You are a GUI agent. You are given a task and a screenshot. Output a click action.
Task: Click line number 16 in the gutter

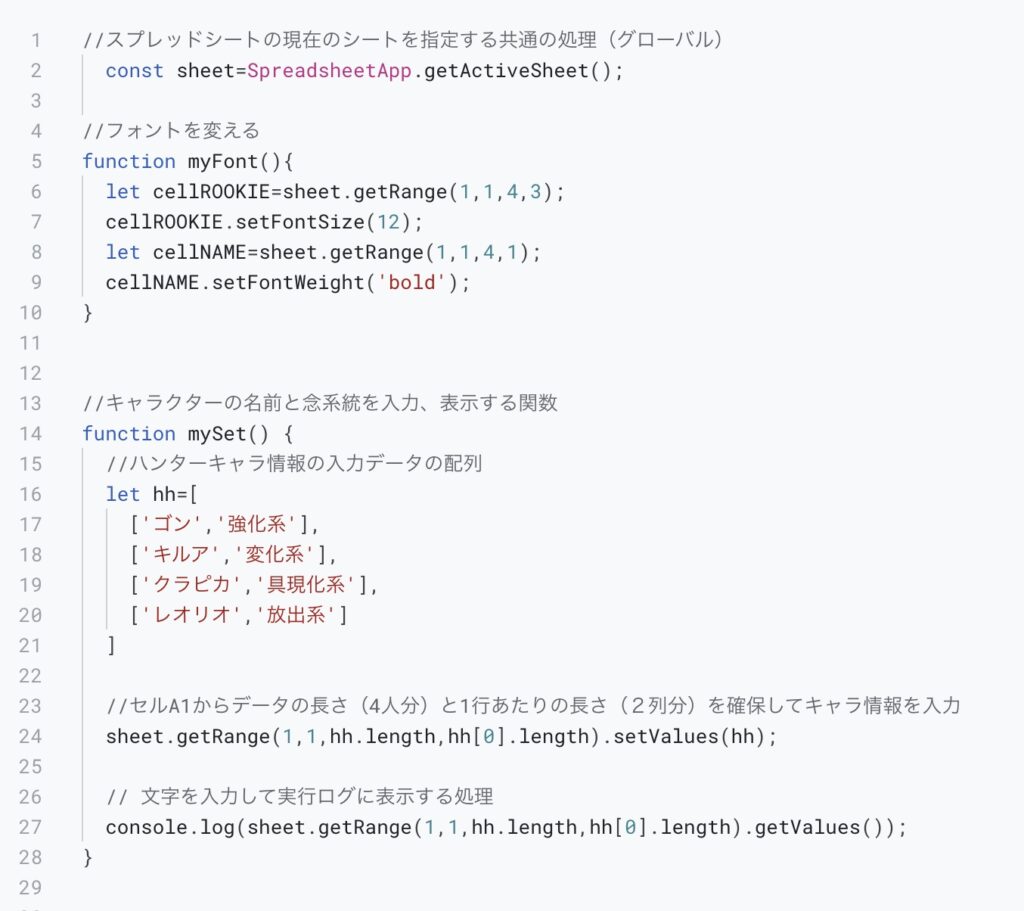pos(31,494)
